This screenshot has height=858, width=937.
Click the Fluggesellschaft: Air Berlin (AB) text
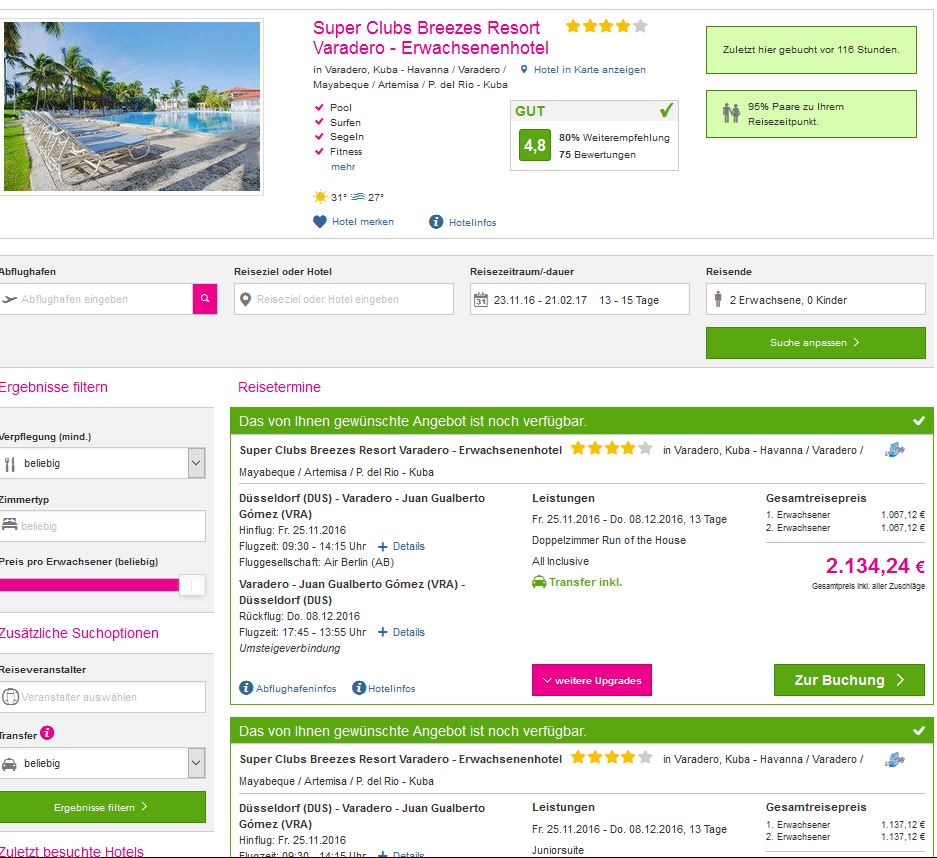(316, 562)
